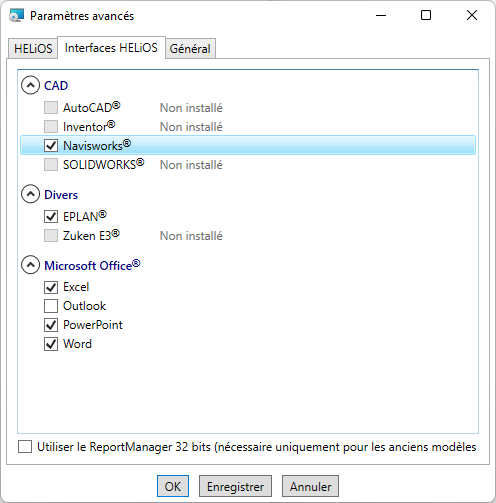Click the CAD group heading
Screen dimensions: 496x503
click(56, 86)
